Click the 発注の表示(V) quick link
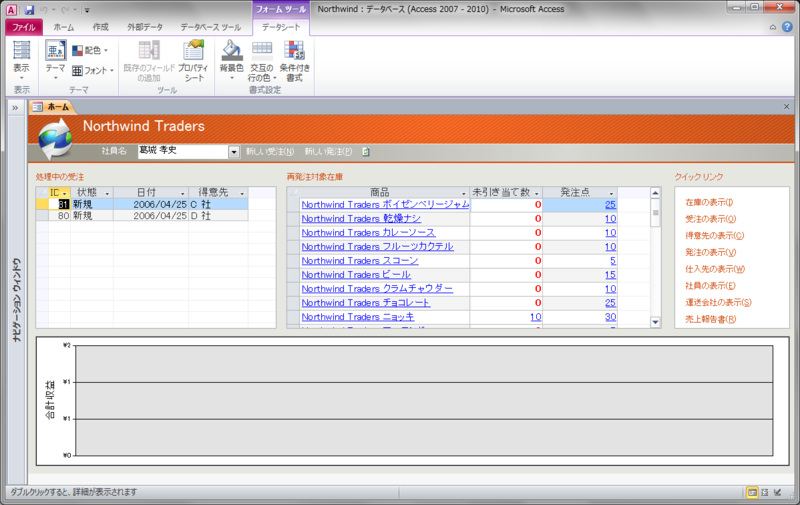800x505 pixels. click(x=711, y=252)
